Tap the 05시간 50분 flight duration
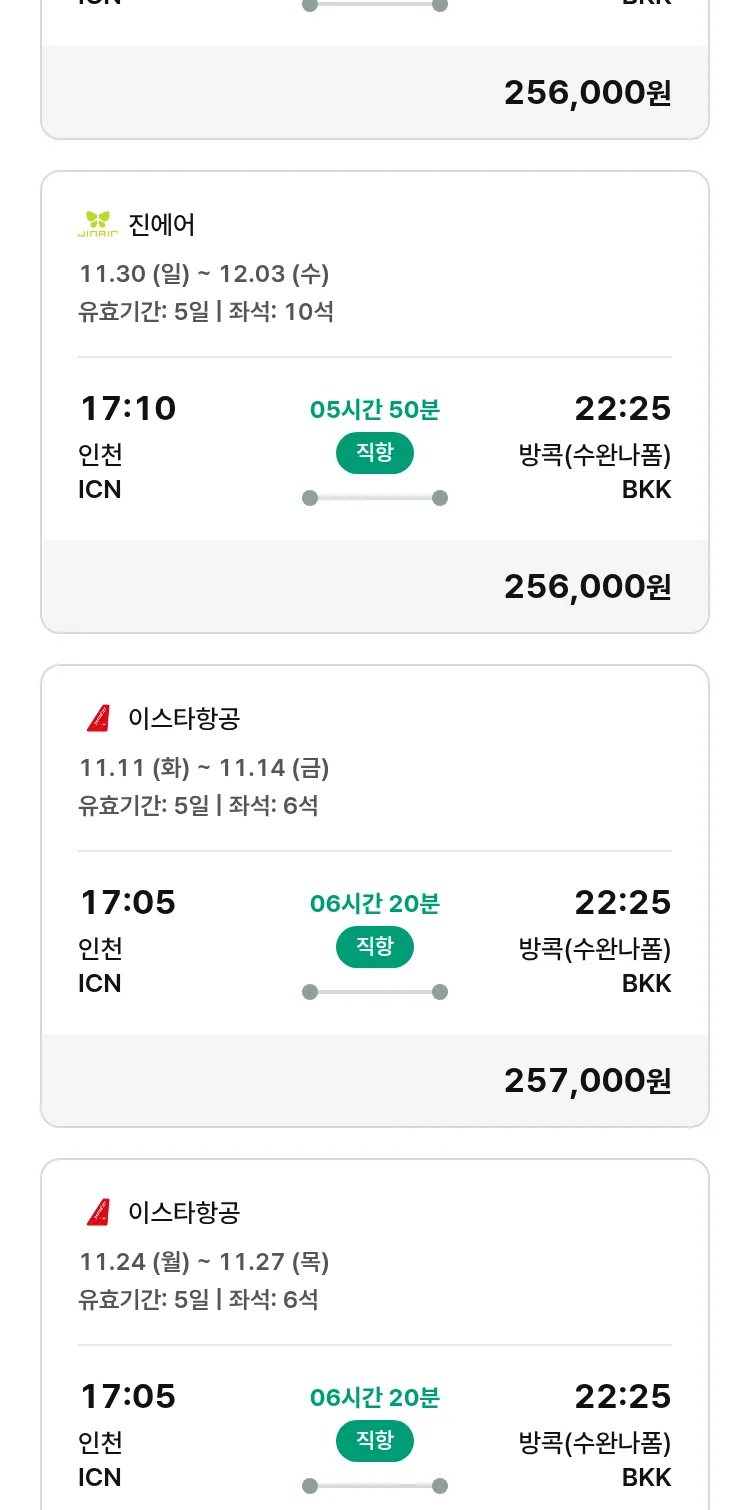The width and height of the screenshot is (750, 1510). [x=375, y=409]
